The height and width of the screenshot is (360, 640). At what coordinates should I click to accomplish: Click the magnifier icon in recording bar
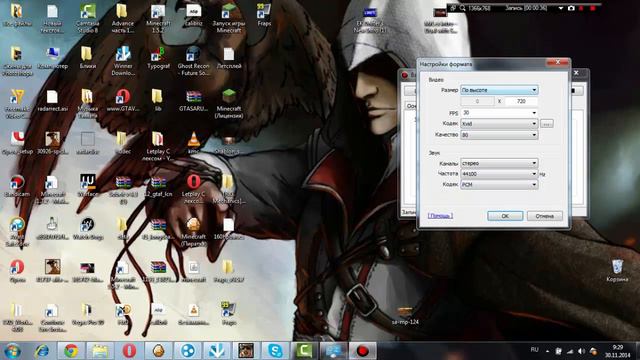(x=462, y=8)
